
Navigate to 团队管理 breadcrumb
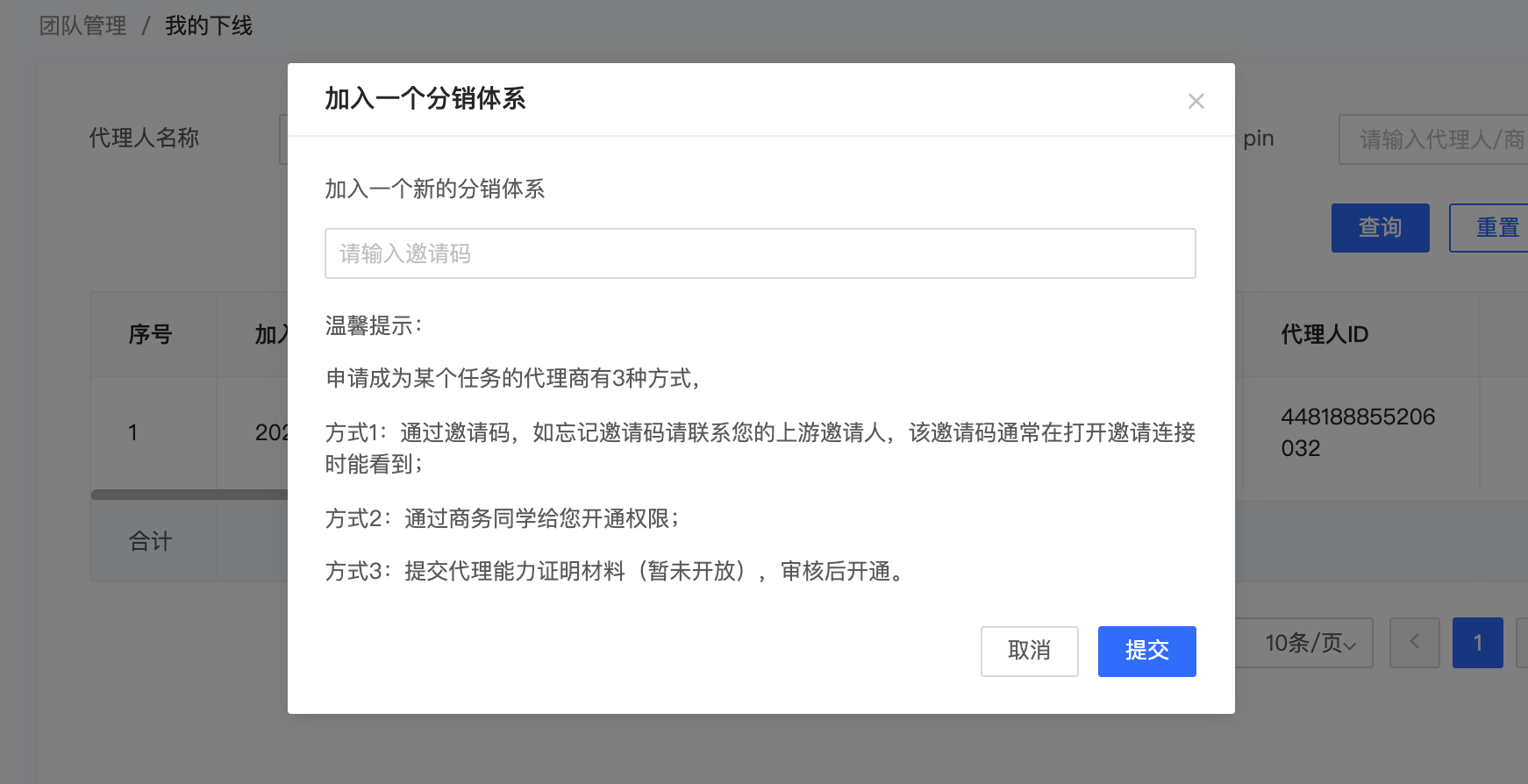[x=83, y=26]
